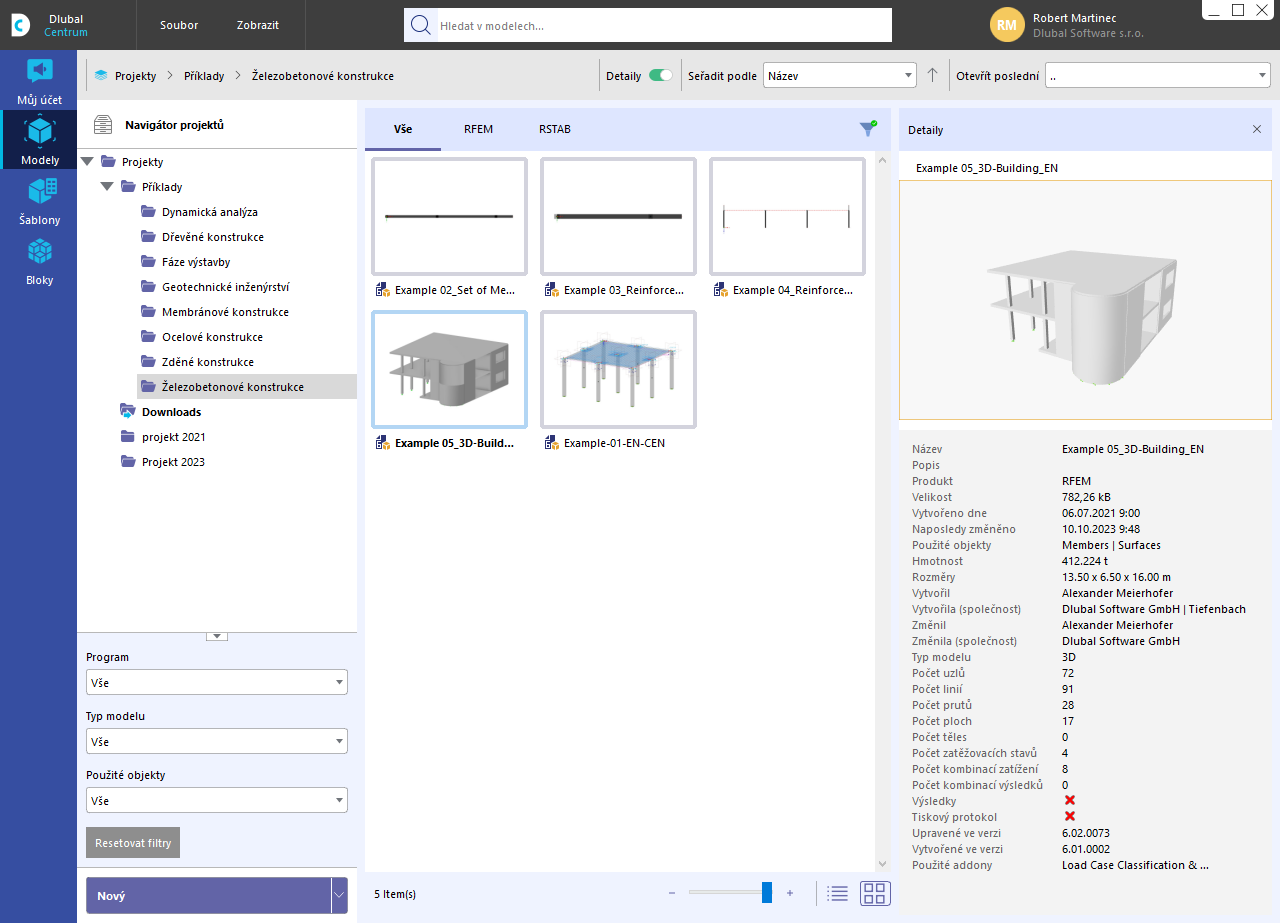This screenshot has width=1280, height=923.
Task: Select the Fáze výstavby folder
Action: click(196, 262)
